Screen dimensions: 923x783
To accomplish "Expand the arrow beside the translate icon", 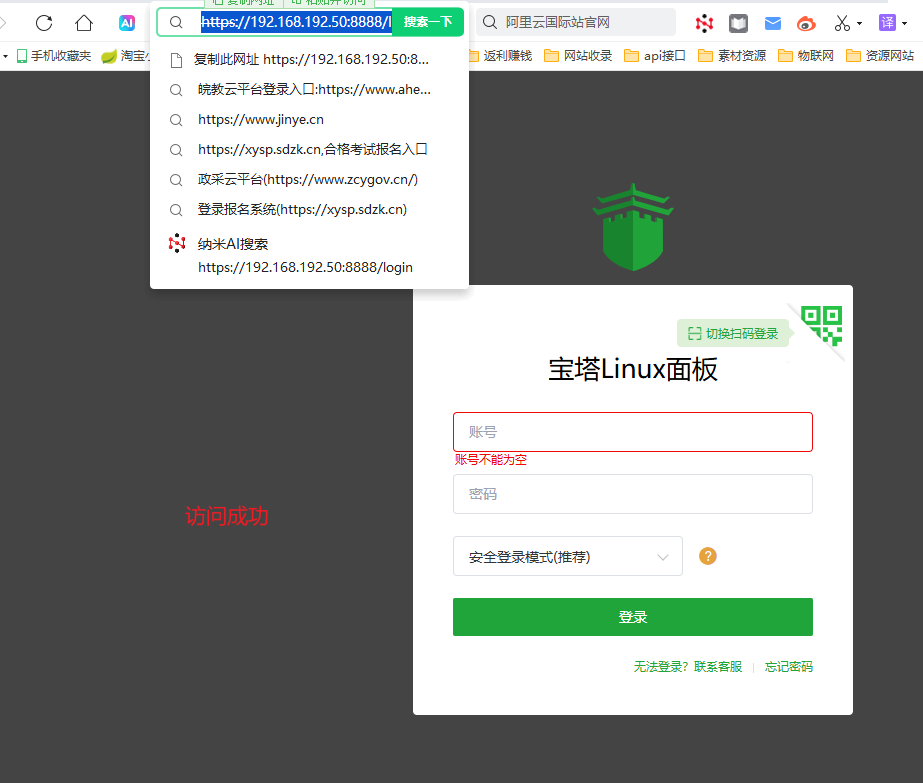I will point(904,24).
